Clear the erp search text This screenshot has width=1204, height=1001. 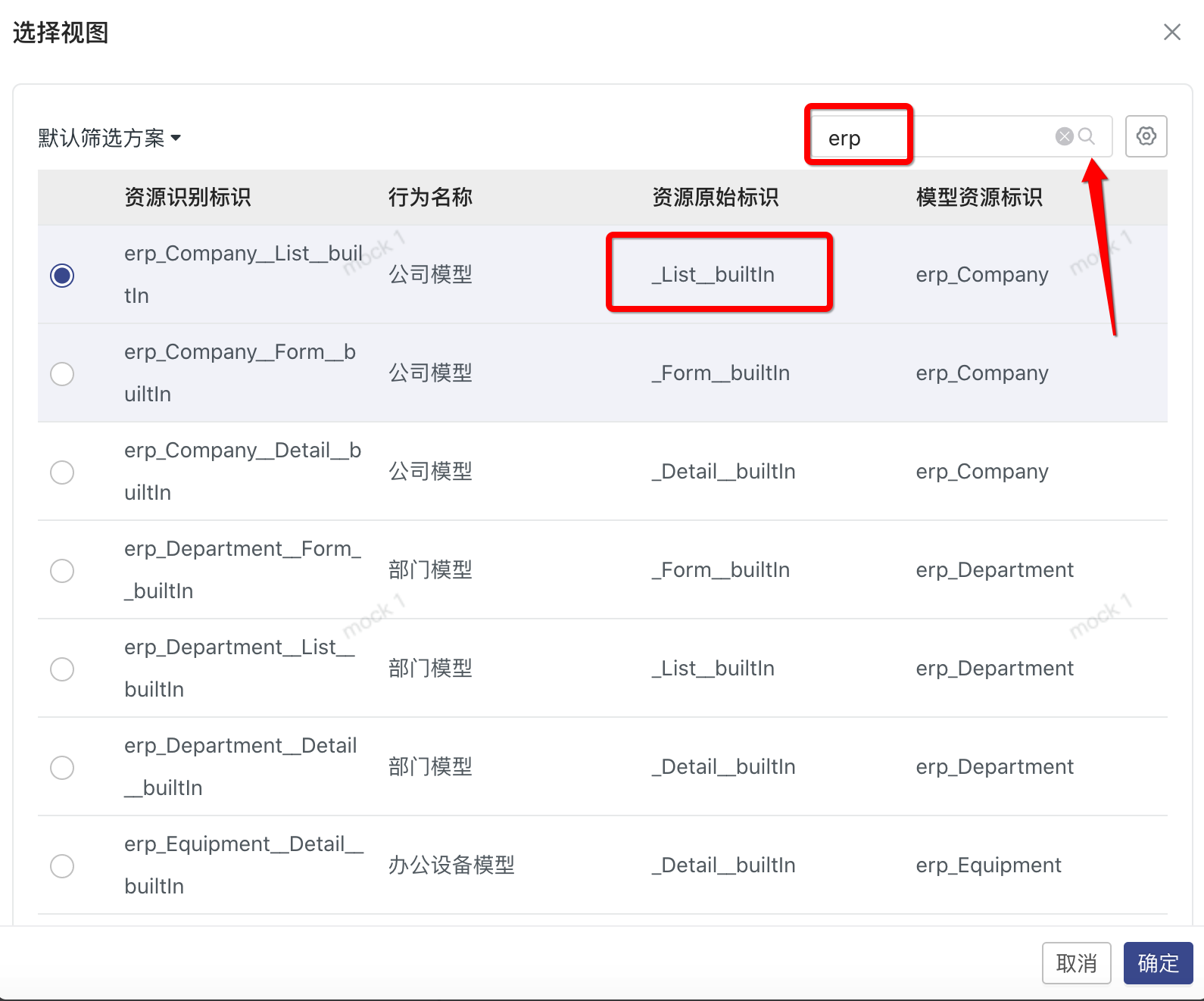point(1064,136)
